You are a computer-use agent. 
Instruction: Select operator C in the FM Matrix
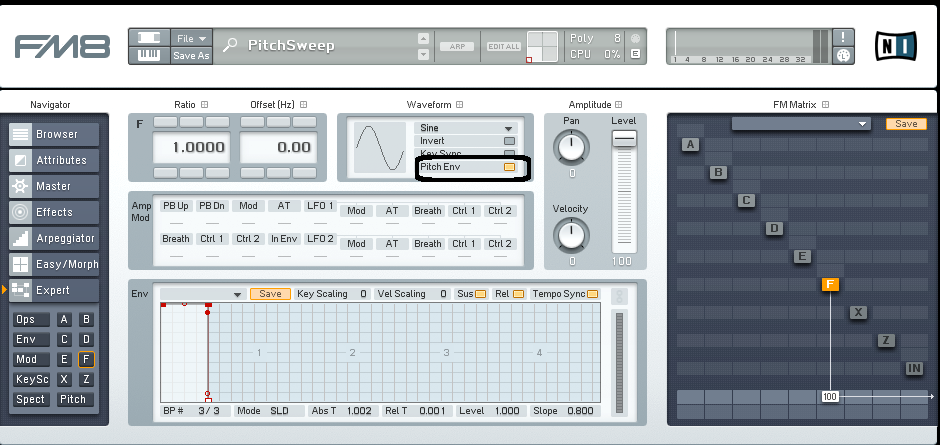pyautogui.click(x=746, y=200)
